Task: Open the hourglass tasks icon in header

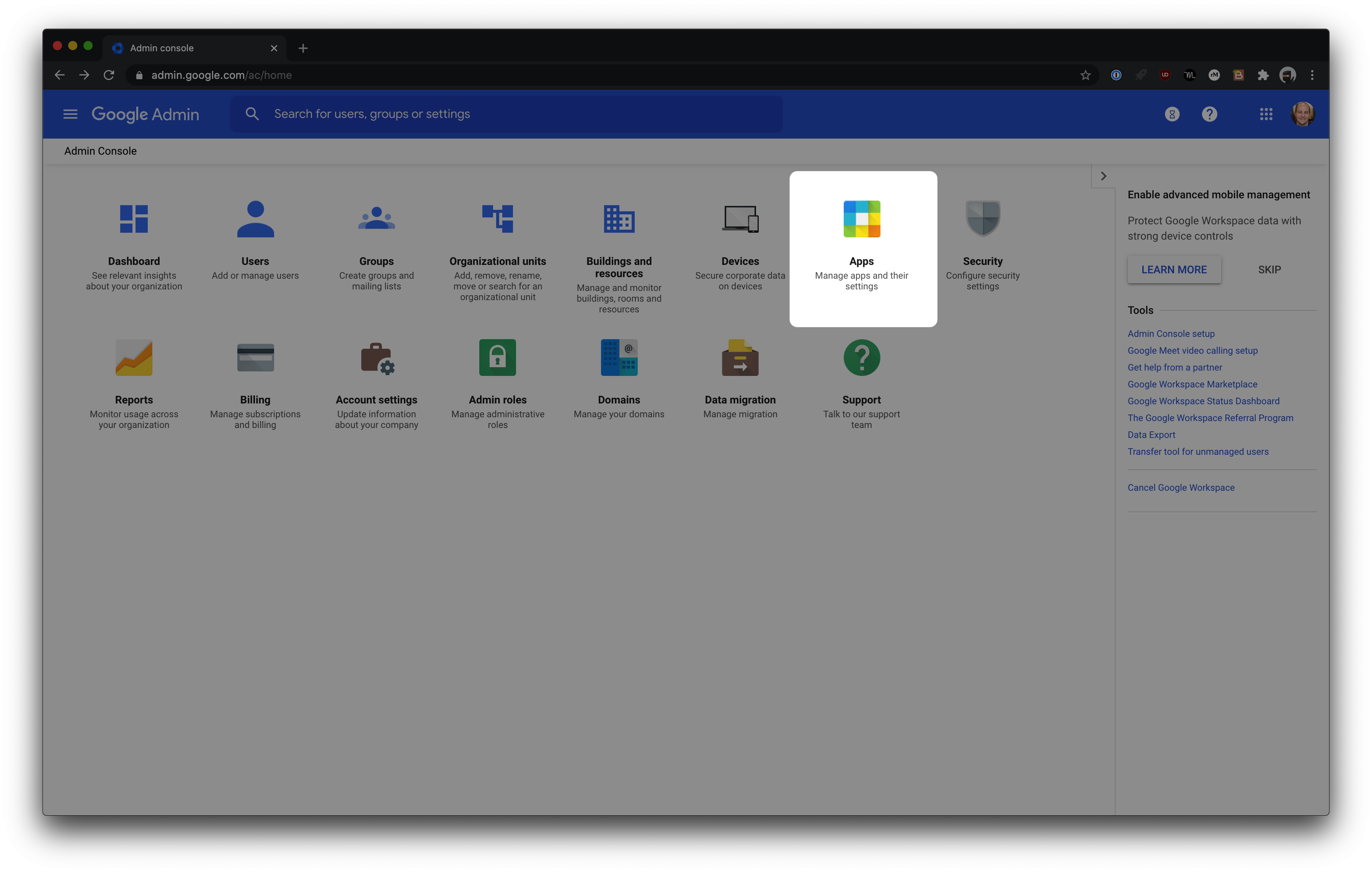Action: 1172,114
